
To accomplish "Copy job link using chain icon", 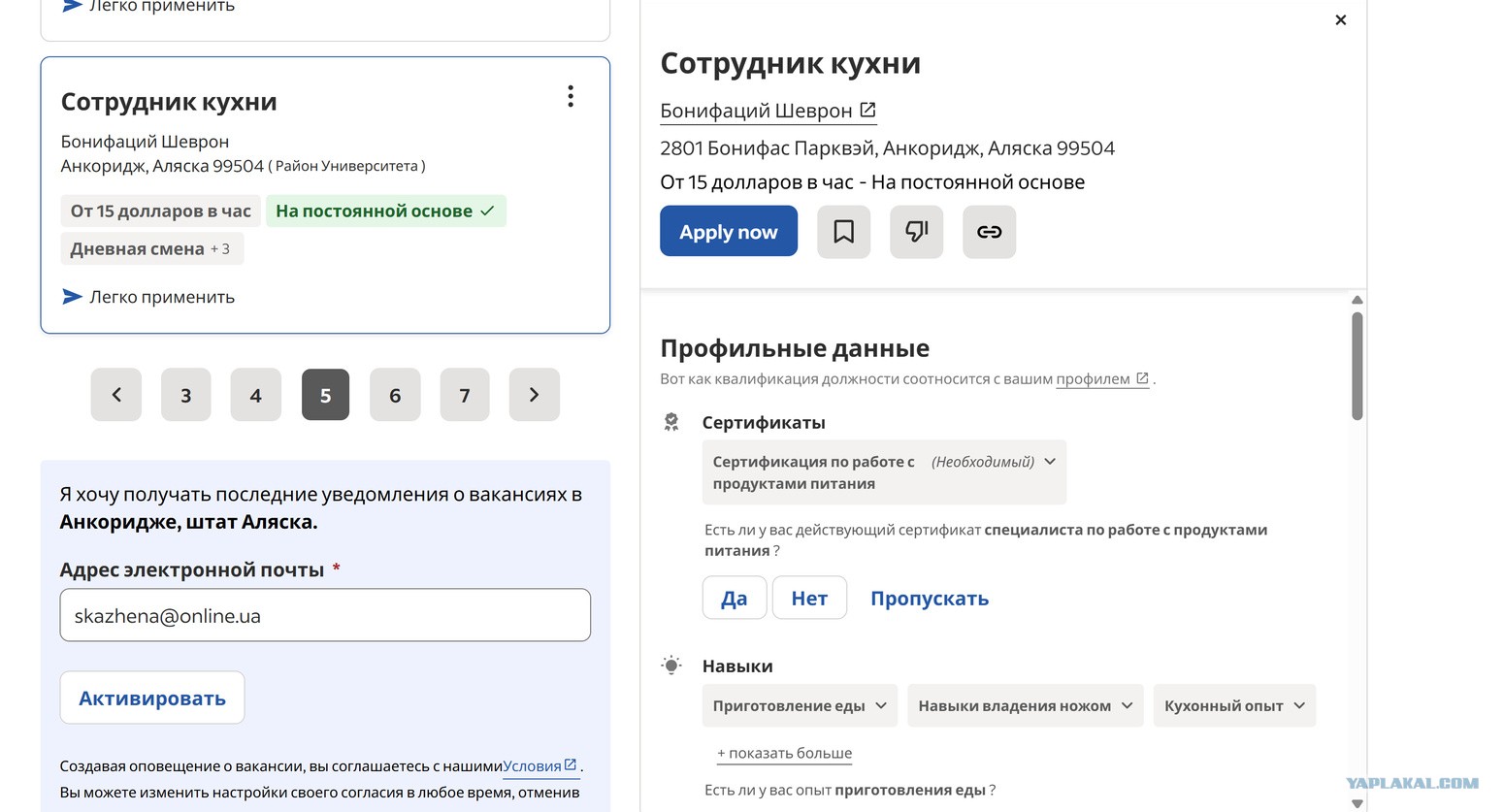I will [x=989, y=232].
